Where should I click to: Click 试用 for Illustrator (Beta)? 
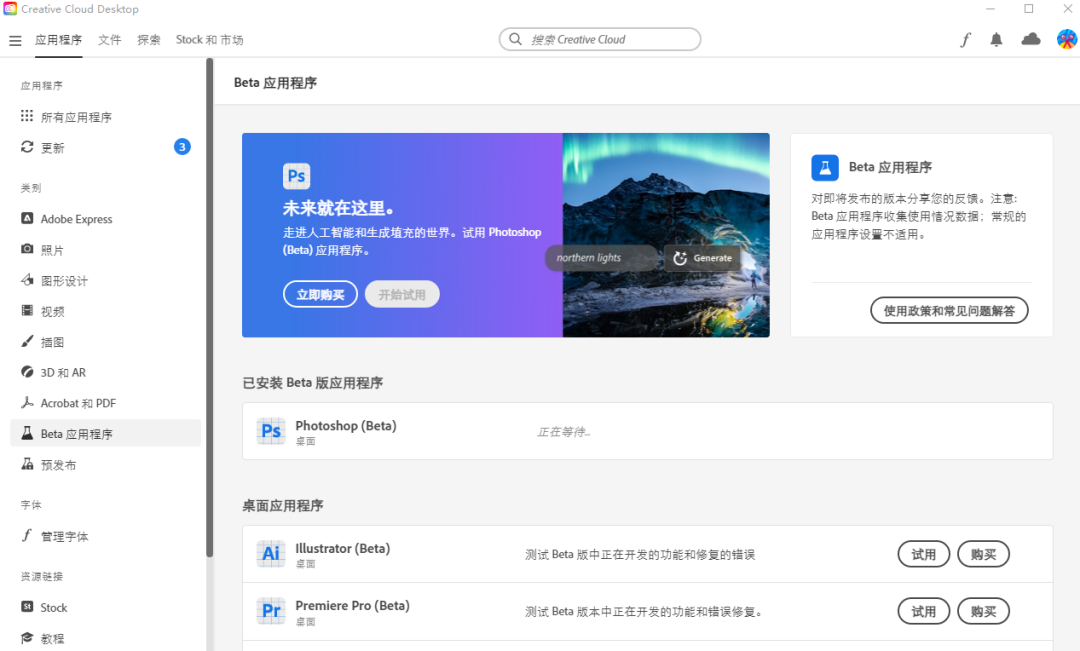point(923,553)
